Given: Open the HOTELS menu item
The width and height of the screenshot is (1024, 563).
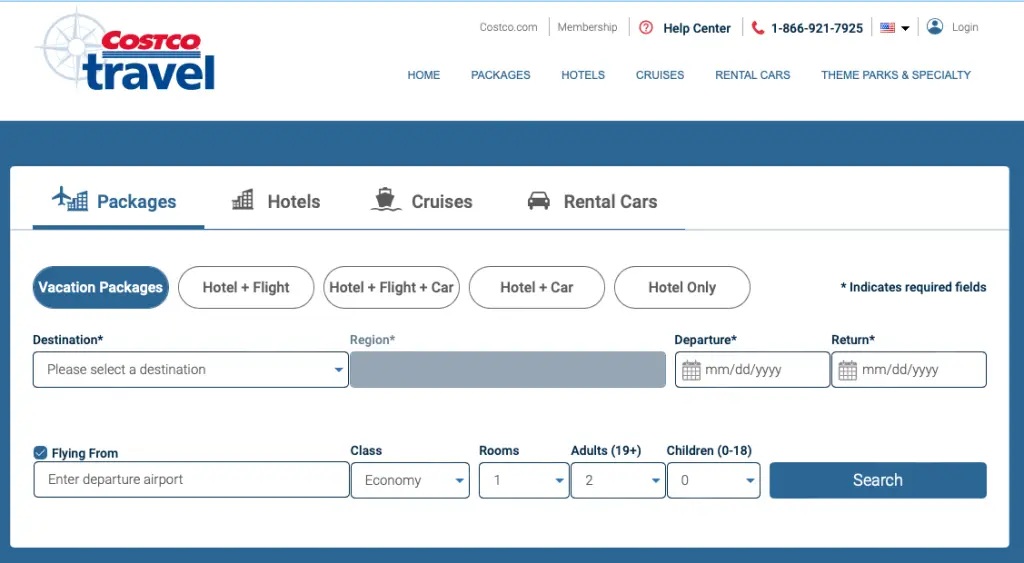Looking at the screenshot, I should [583, 75].
